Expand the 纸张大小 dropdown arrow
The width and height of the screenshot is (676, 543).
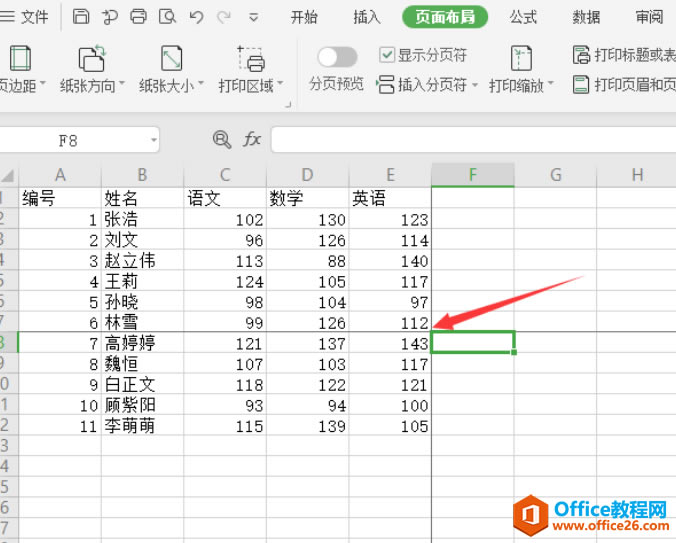coord(200,83)
